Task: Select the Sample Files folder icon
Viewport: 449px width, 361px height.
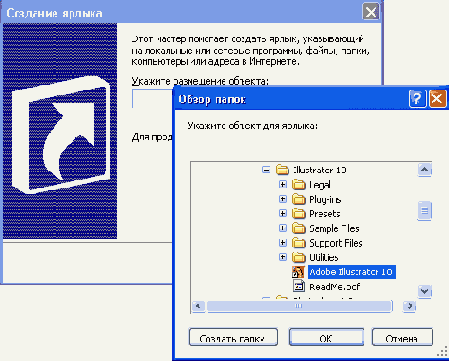Action: coord(299,228)
